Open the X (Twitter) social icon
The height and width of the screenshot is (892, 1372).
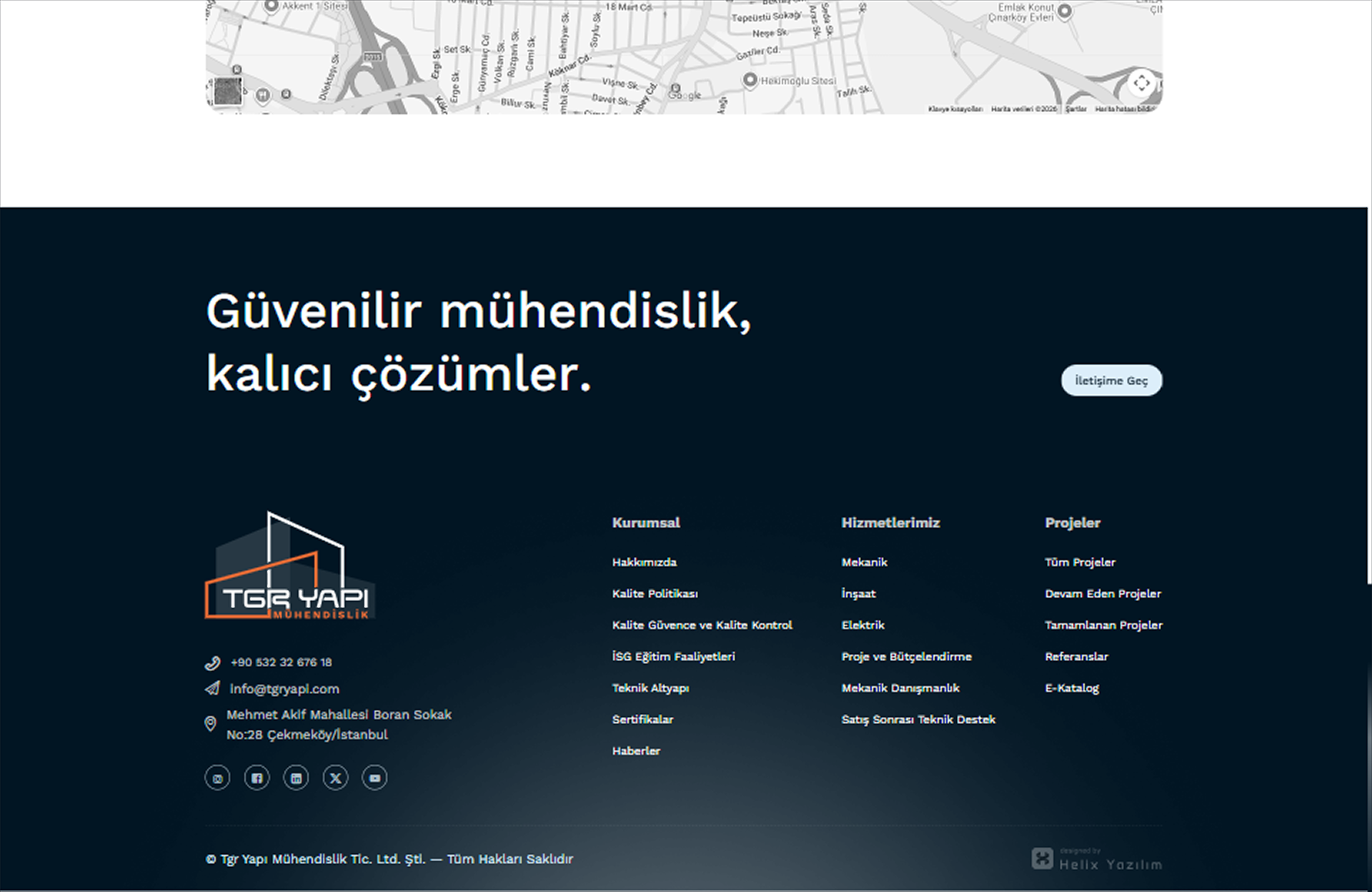point(335,778)
